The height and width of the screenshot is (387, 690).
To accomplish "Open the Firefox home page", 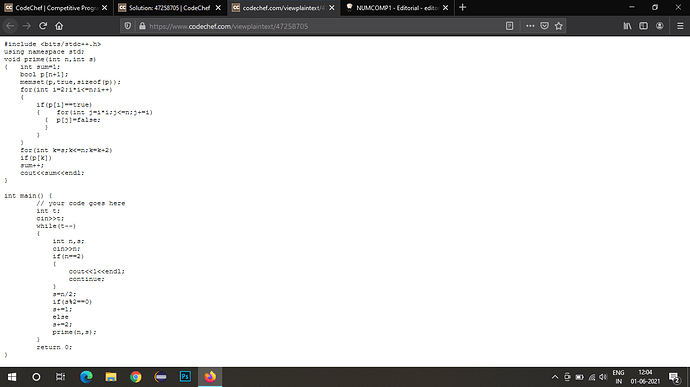I will pos(59,26).
